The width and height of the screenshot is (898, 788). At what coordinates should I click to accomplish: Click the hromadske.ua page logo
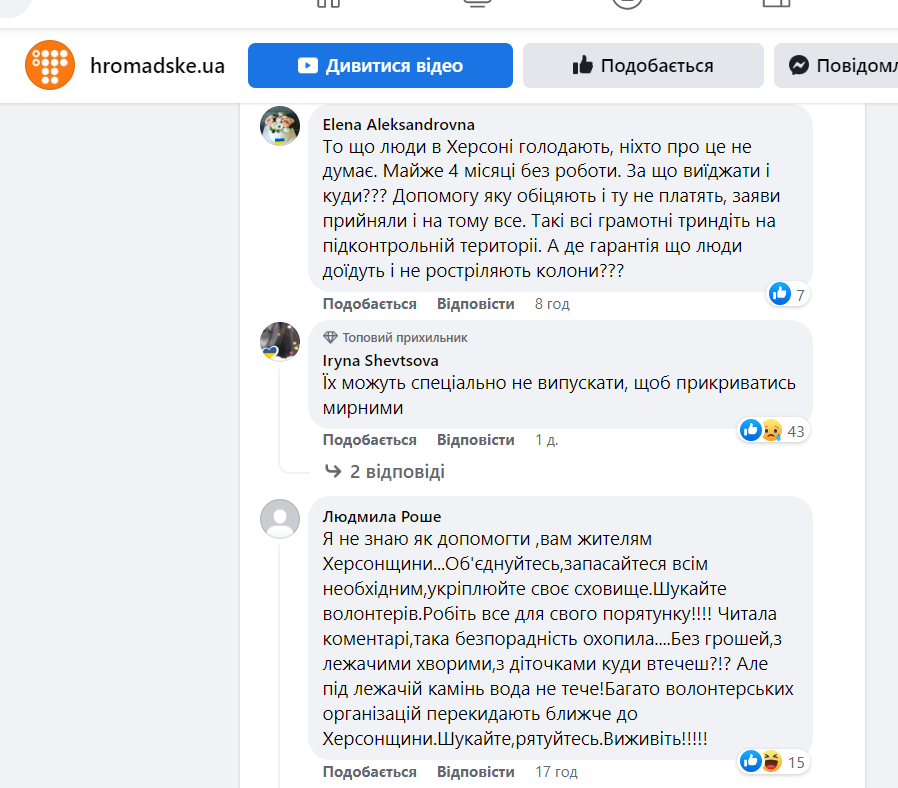tap(50, 66)
